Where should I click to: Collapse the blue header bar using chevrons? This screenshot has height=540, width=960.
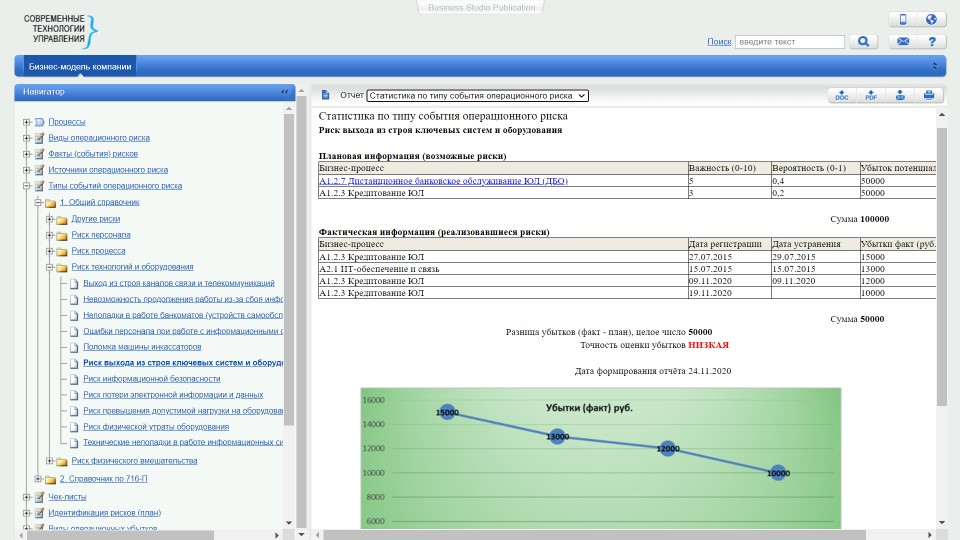pyautogui.click(x=935, y=67)
